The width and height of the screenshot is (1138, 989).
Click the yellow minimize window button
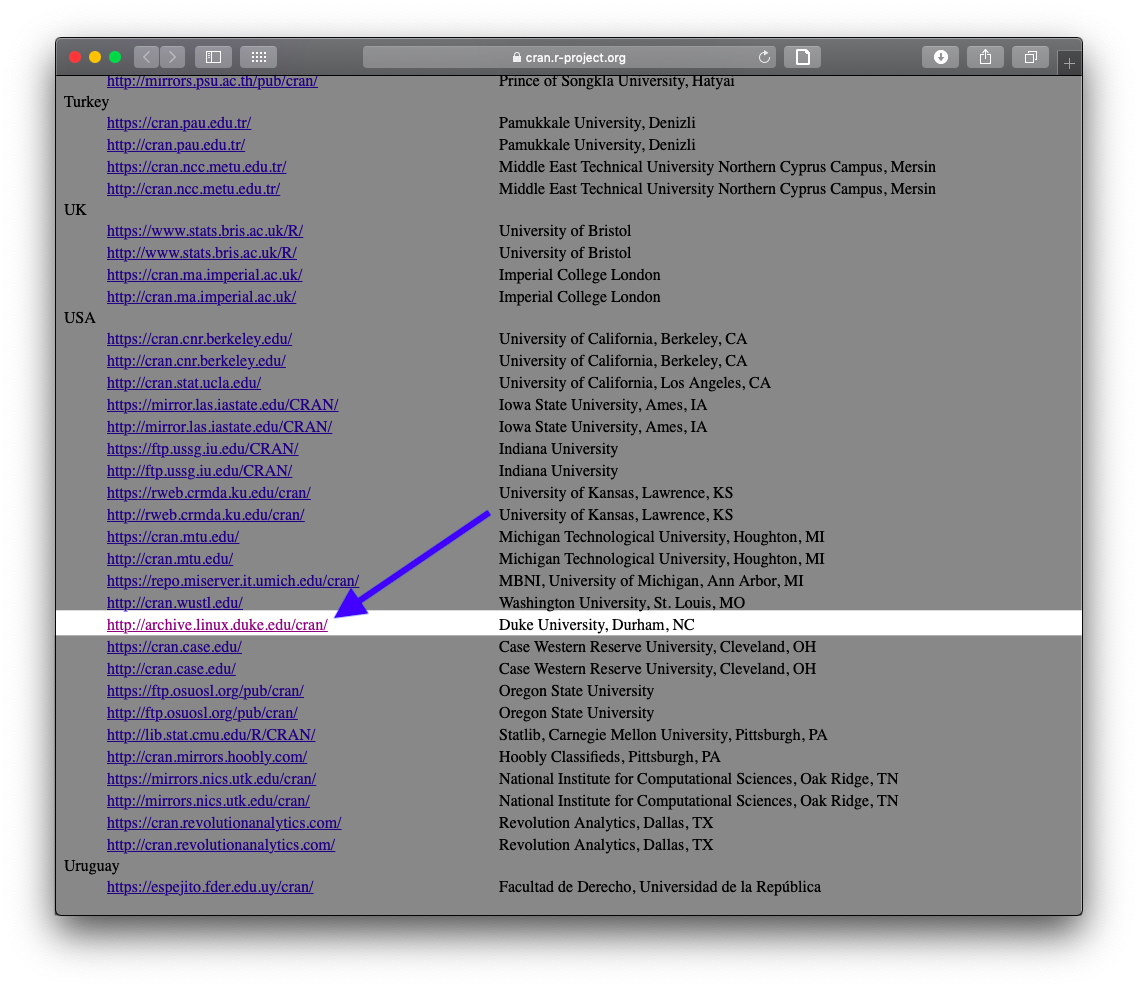click(95, 57)
